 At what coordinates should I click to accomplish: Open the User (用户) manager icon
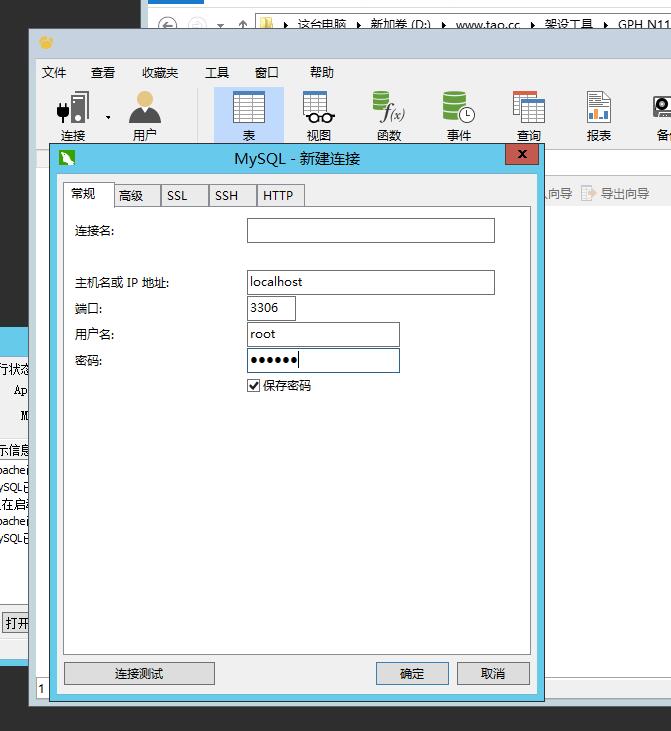[145, 109]
